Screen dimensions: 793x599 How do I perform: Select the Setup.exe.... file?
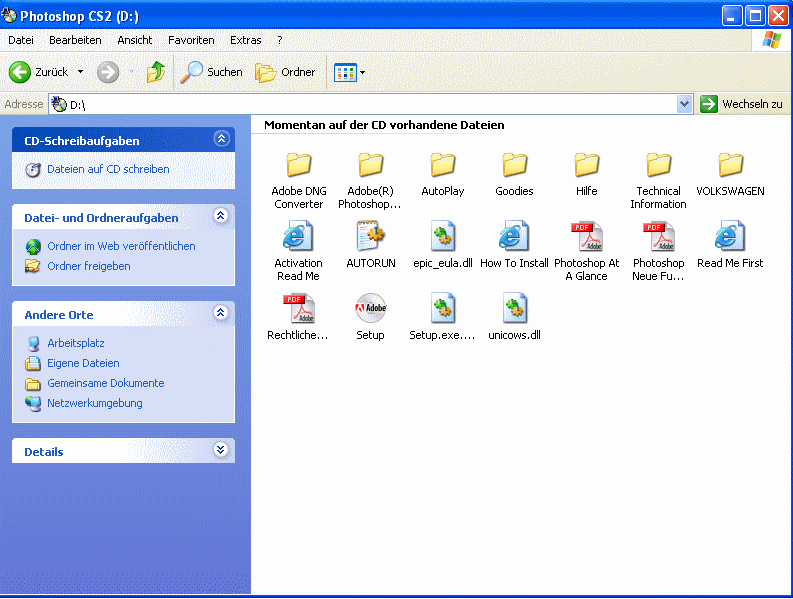443,317
